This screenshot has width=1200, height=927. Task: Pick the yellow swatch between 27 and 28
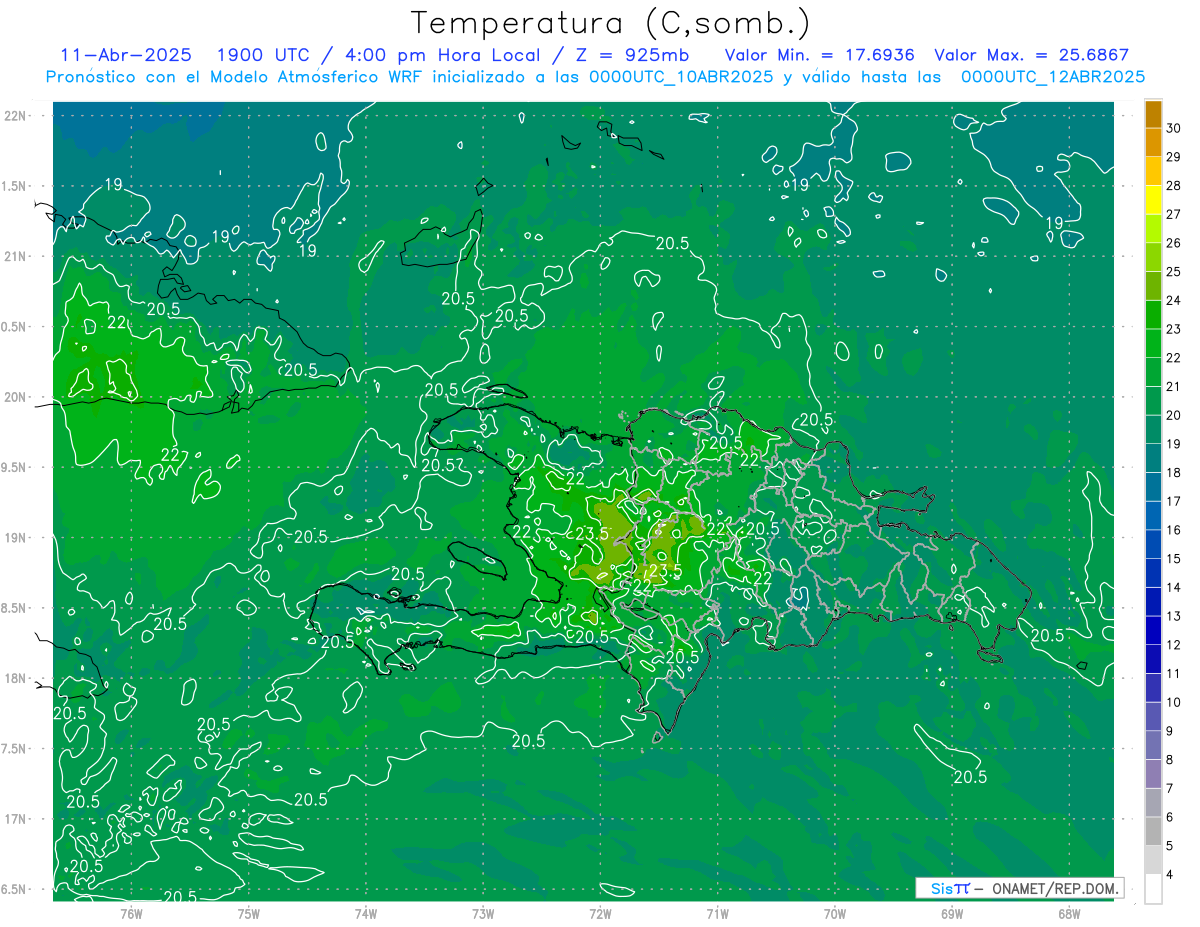coord(1154,200)
